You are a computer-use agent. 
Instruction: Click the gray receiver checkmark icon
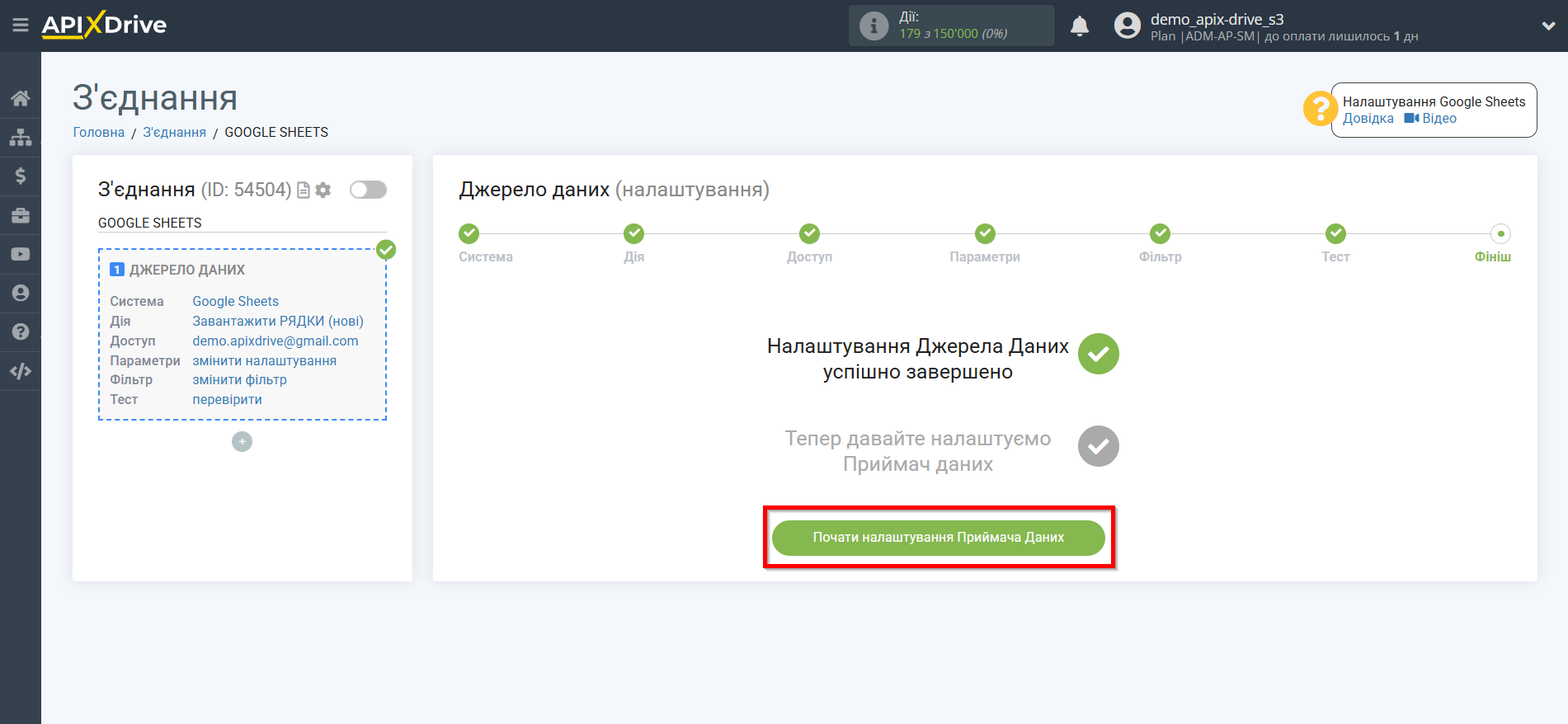[x=1099, y=446]
